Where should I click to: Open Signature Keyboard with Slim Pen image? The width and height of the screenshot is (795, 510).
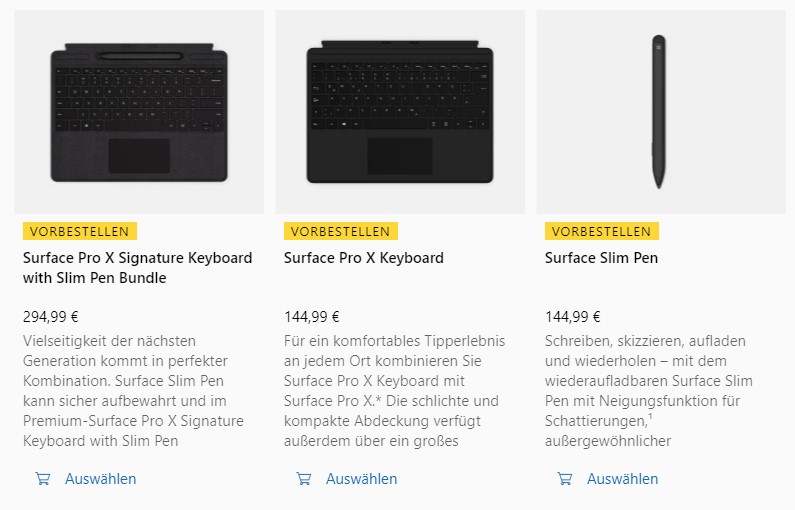(139, 112)
